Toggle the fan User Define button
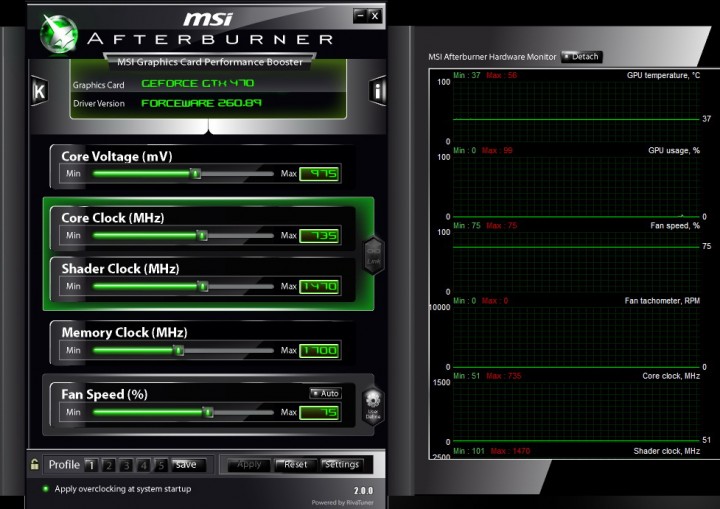Screen dimensions: 720x509 [x=372, y=406]
